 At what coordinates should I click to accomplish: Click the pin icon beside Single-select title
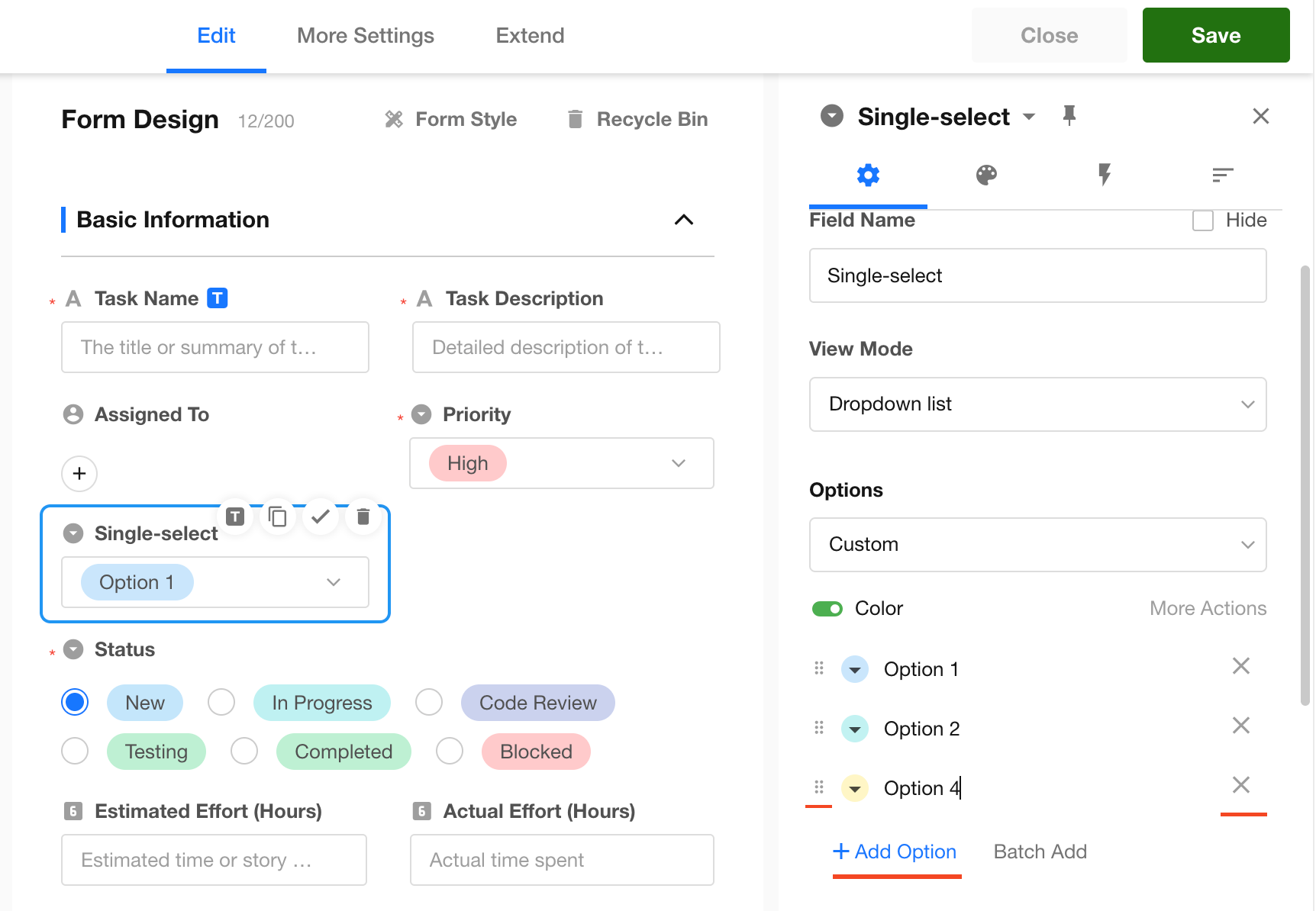click(x=1069, y=116)
